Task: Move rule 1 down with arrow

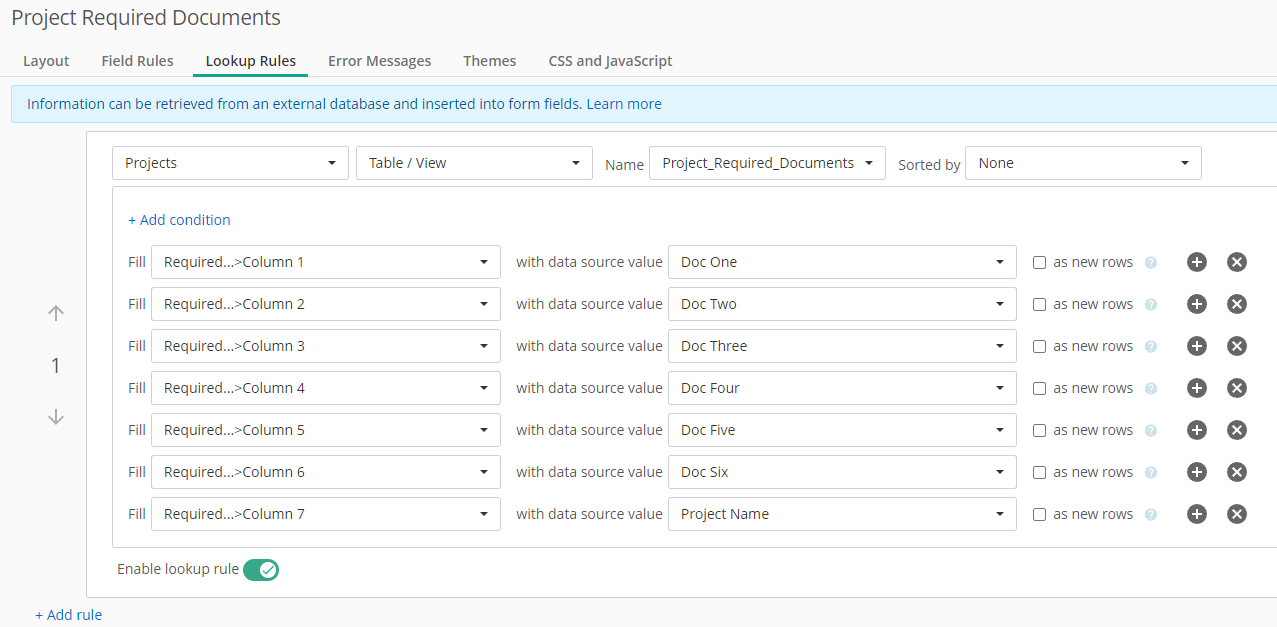Action: click(x=56, y=417)
